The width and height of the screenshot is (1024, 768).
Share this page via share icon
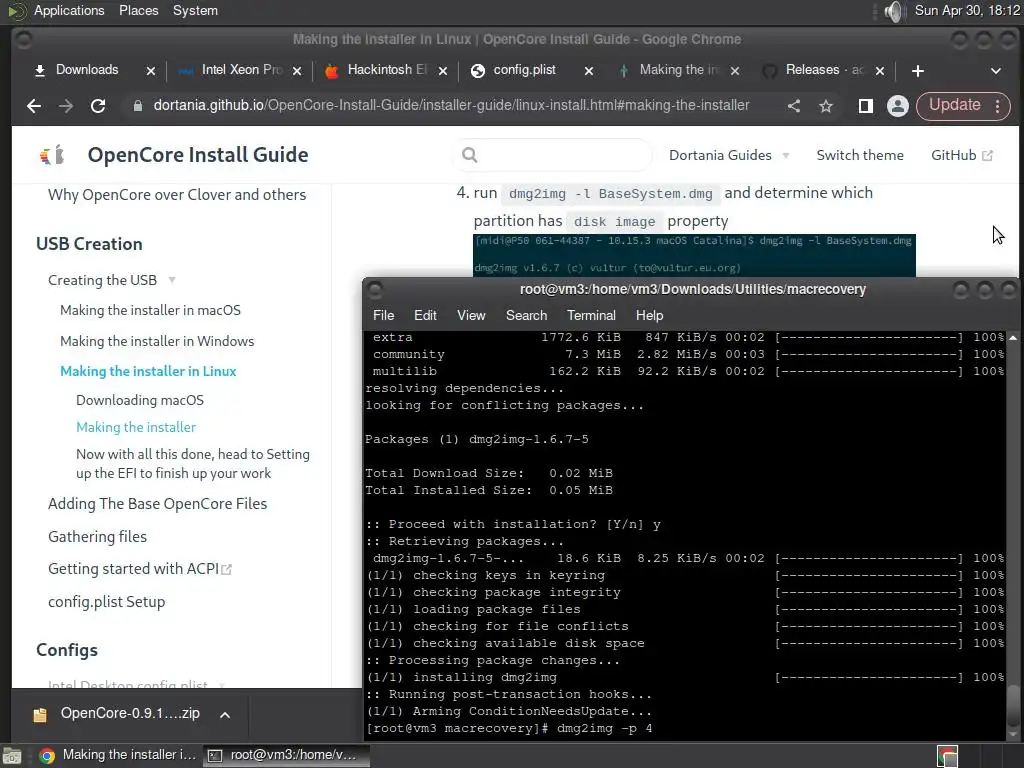point(793,106)
